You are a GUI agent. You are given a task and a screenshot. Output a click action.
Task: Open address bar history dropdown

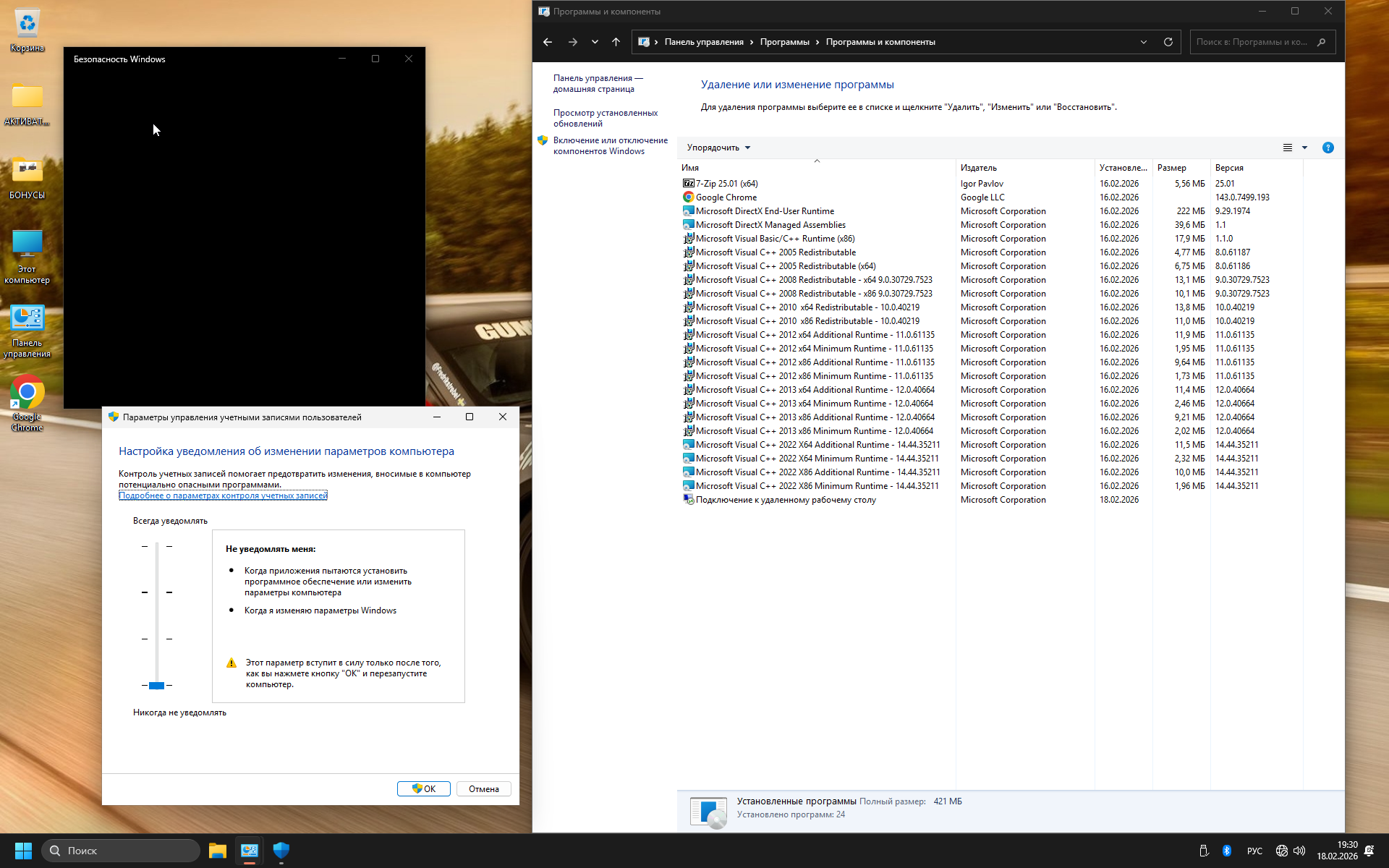pos(1144,42)
